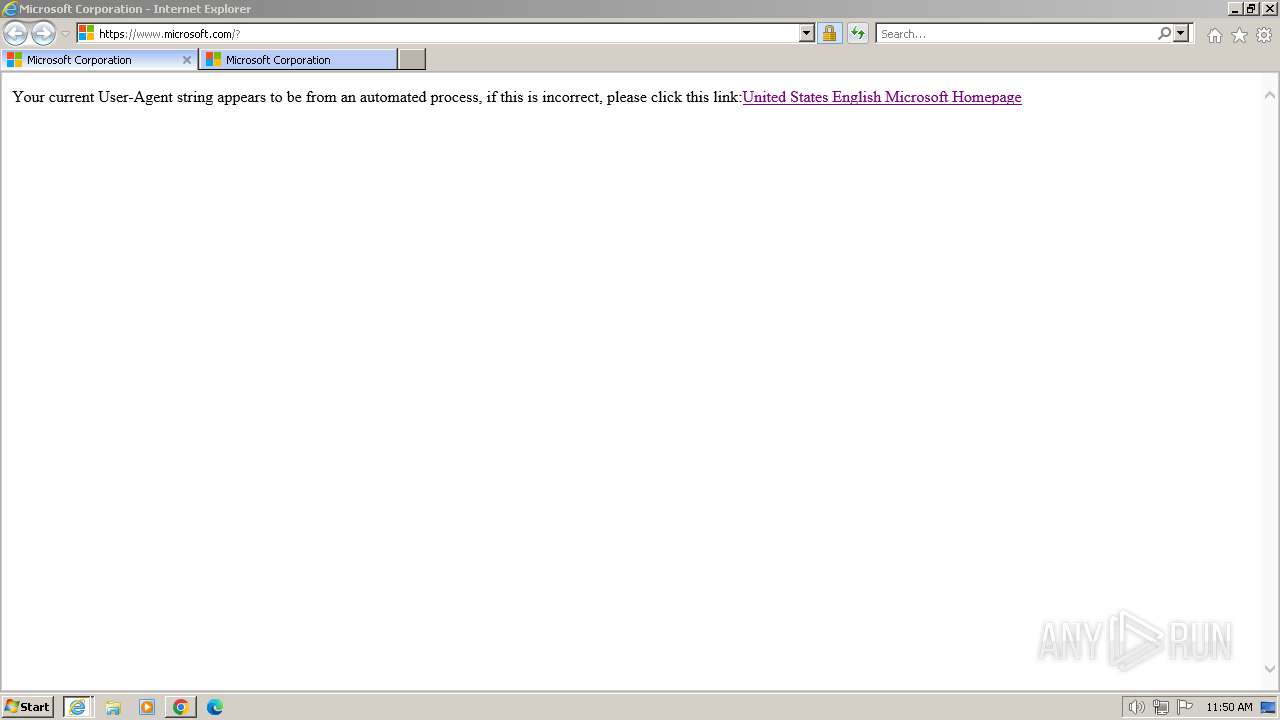This screenshot has width=1280, height=720.
Task: Open the volume speaker tray icon
Action: 1136,707
